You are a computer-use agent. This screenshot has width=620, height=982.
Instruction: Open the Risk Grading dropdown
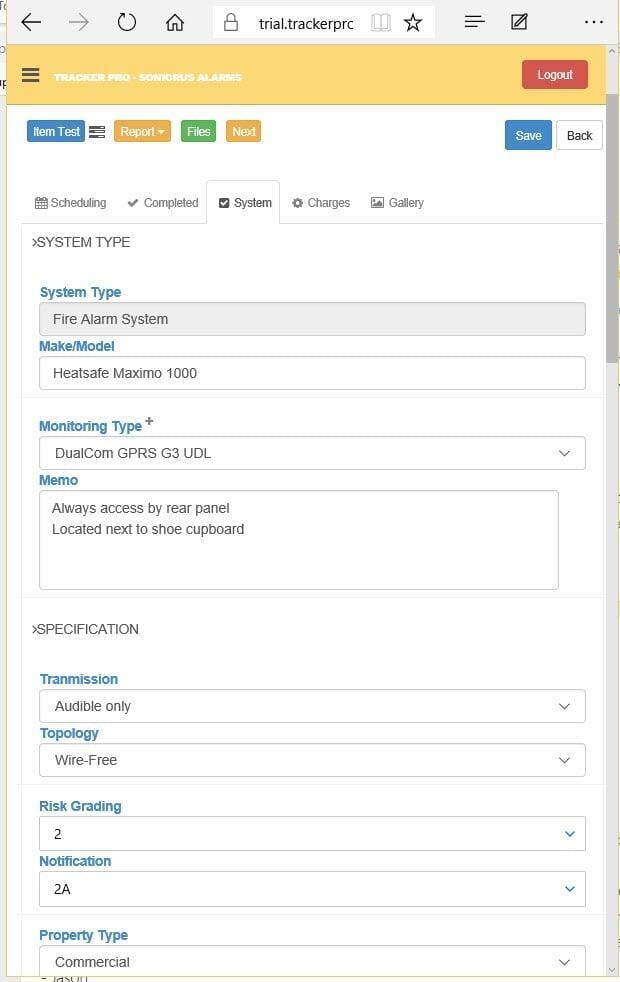tap(312, 834)
